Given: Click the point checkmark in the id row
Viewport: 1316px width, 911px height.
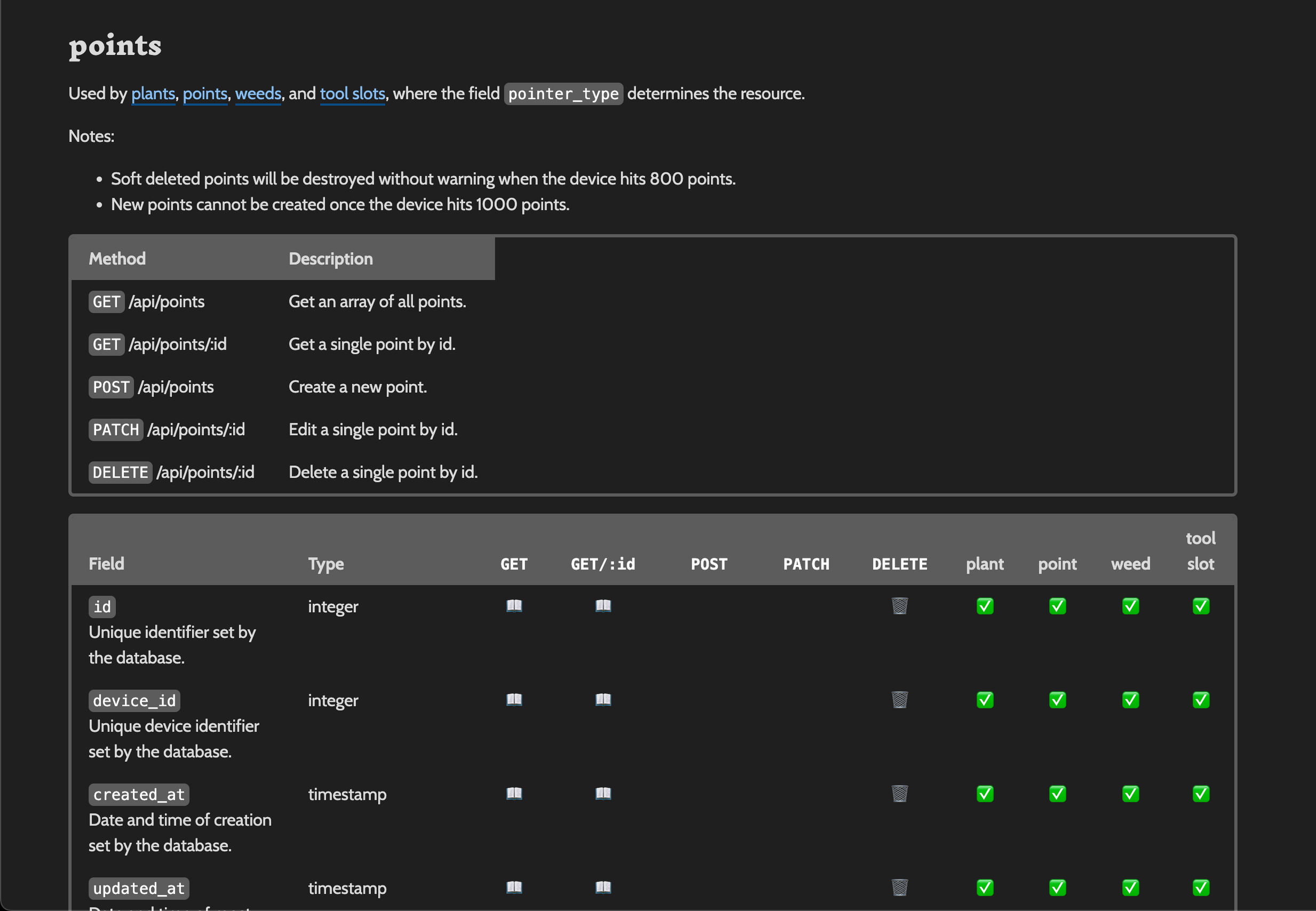Looking at the screenshot, I should (1057, 606).
